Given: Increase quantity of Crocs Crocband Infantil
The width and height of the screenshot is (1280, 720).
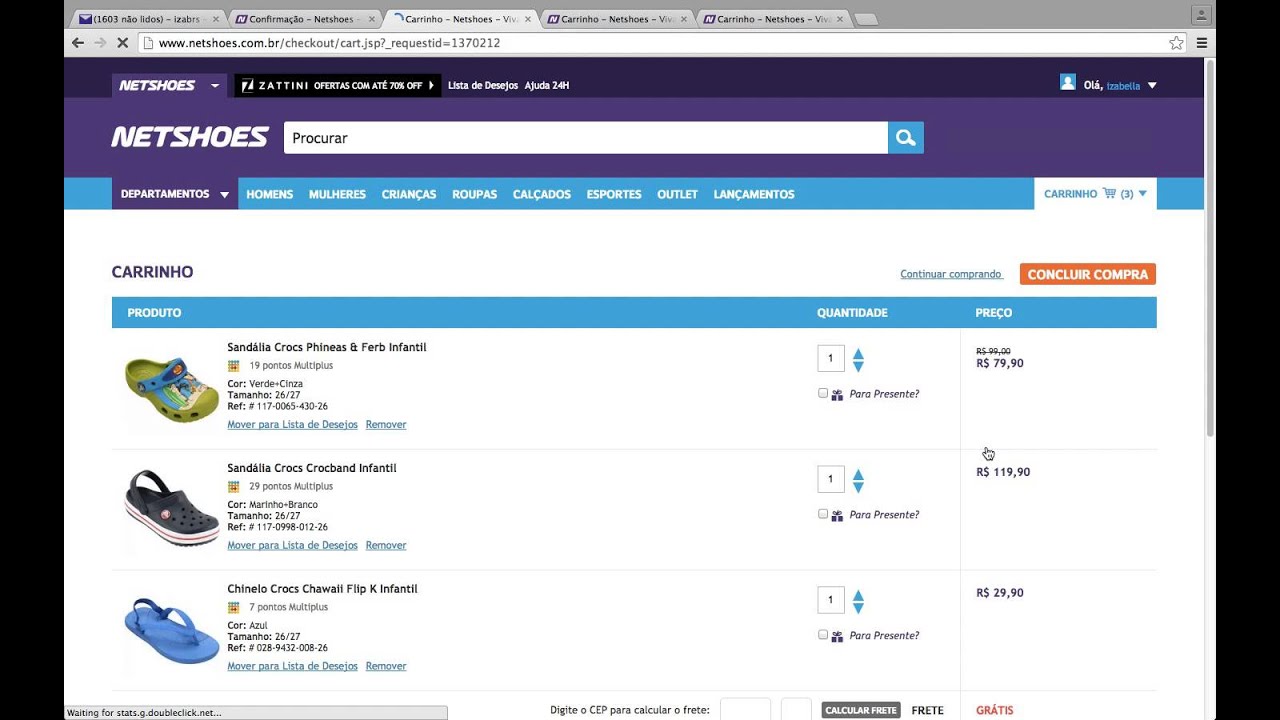Looking at the screenshot, I should coord(858,474).
